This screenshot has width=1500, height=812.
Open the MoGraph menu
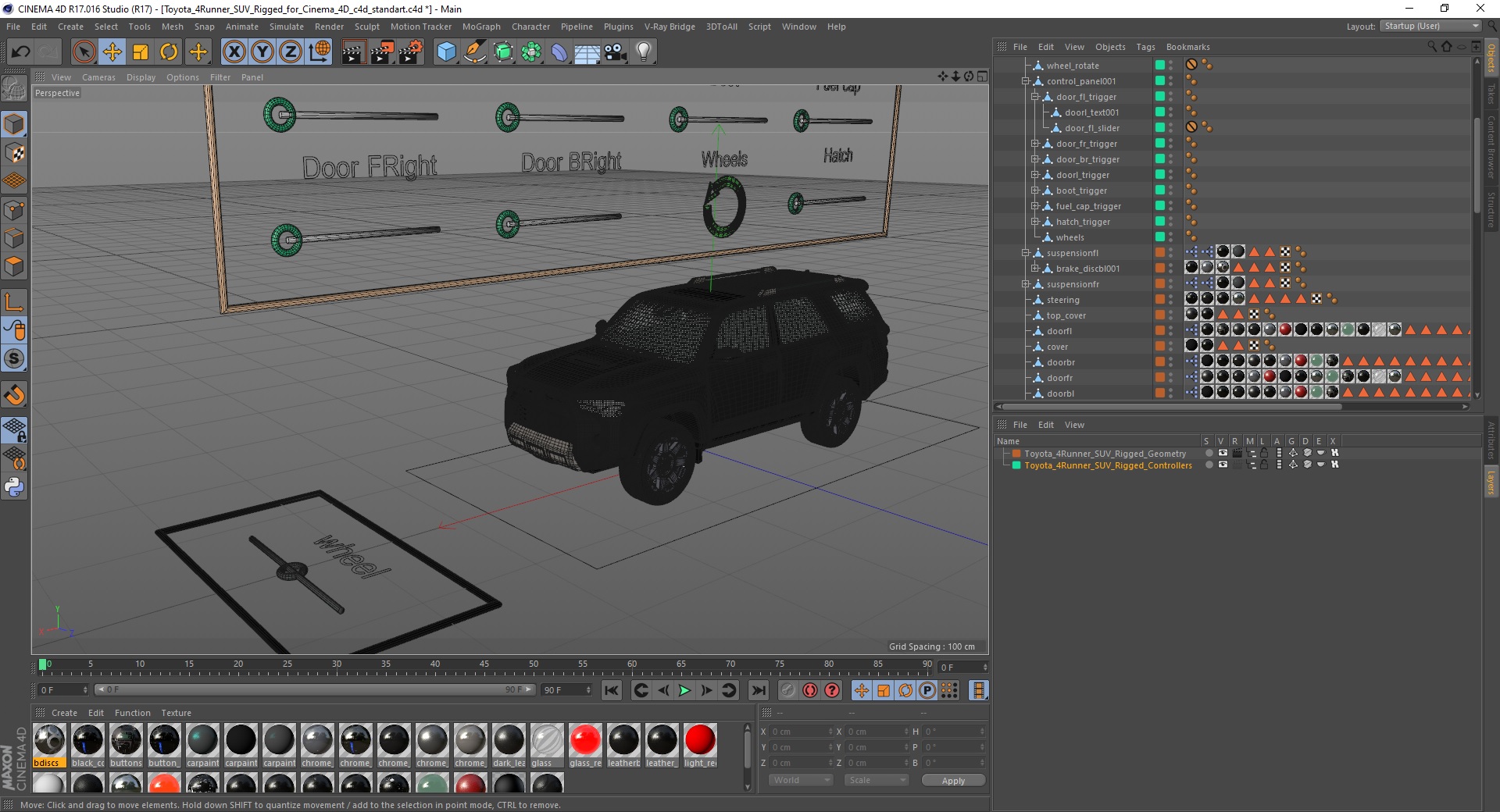point(481,27)
